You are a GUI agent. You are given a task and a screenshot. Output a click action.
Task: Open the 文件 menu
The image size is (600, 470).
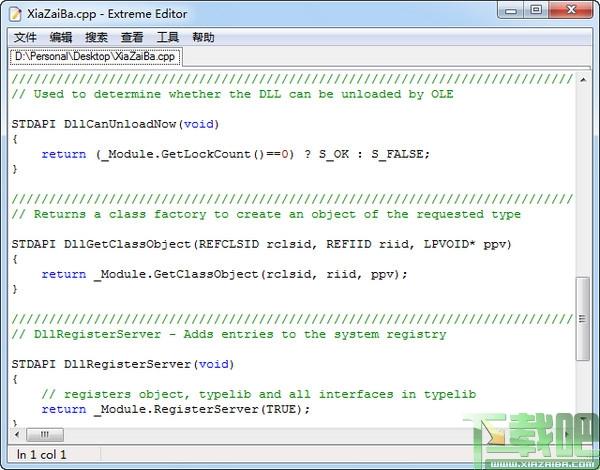(x=25, y=37)
